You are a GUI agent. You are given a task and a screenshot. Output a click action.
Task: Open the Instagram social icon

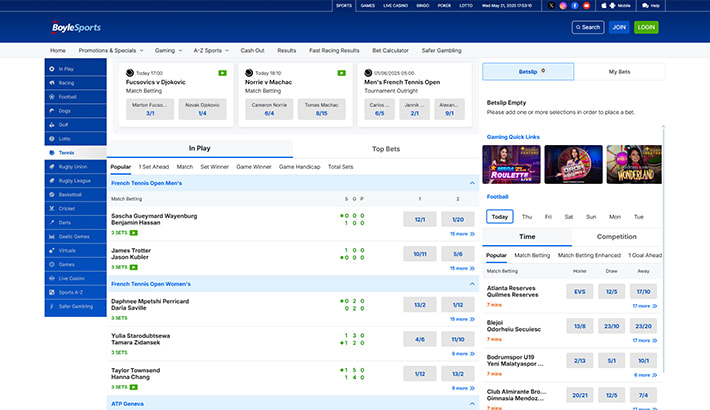[x=563, y=5]
